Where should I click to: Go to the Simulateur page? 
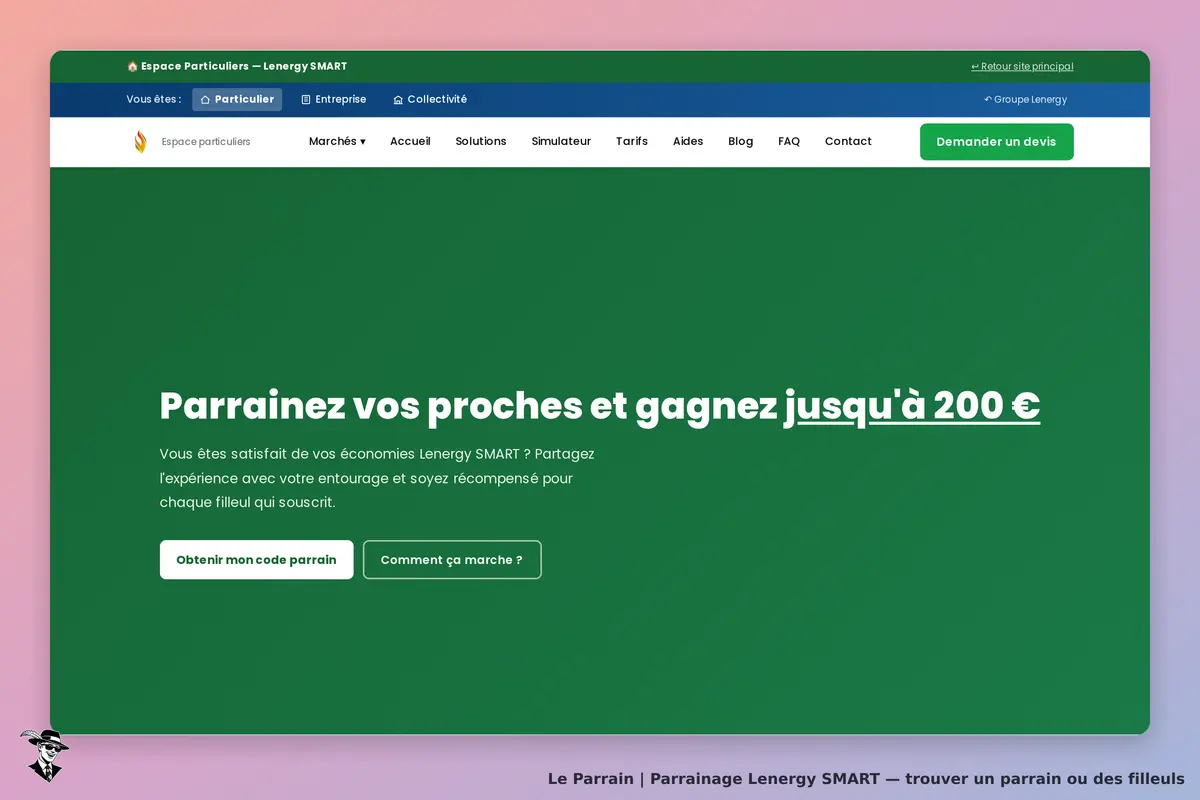(561, 141)
